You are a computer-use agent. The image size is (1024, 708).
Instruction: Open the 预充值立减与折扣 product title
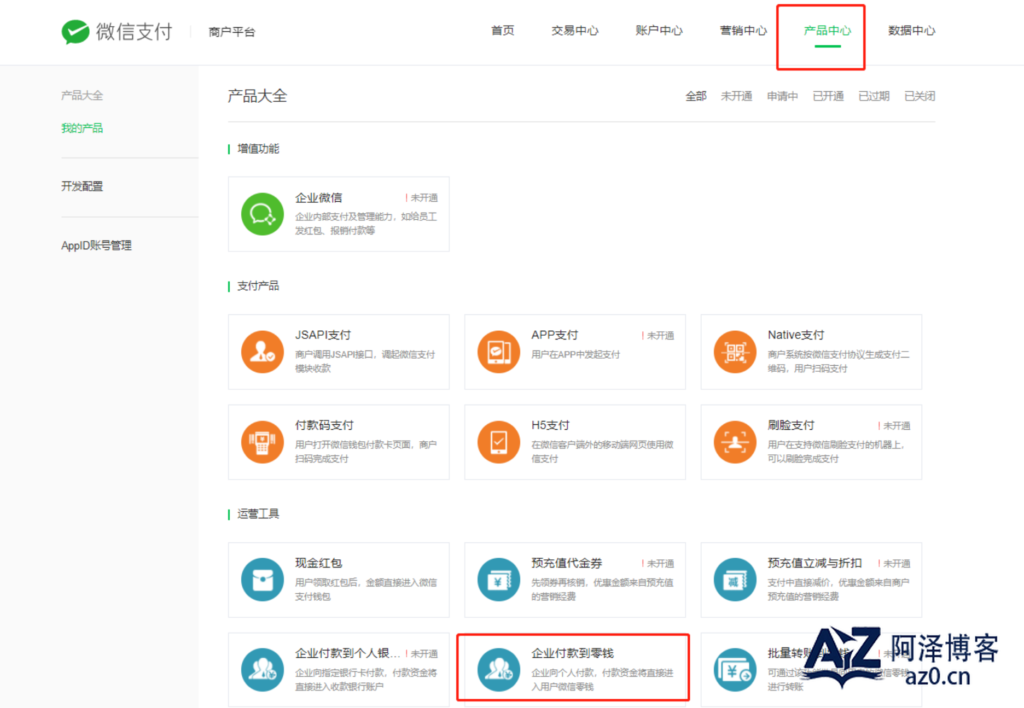(814, 563)
